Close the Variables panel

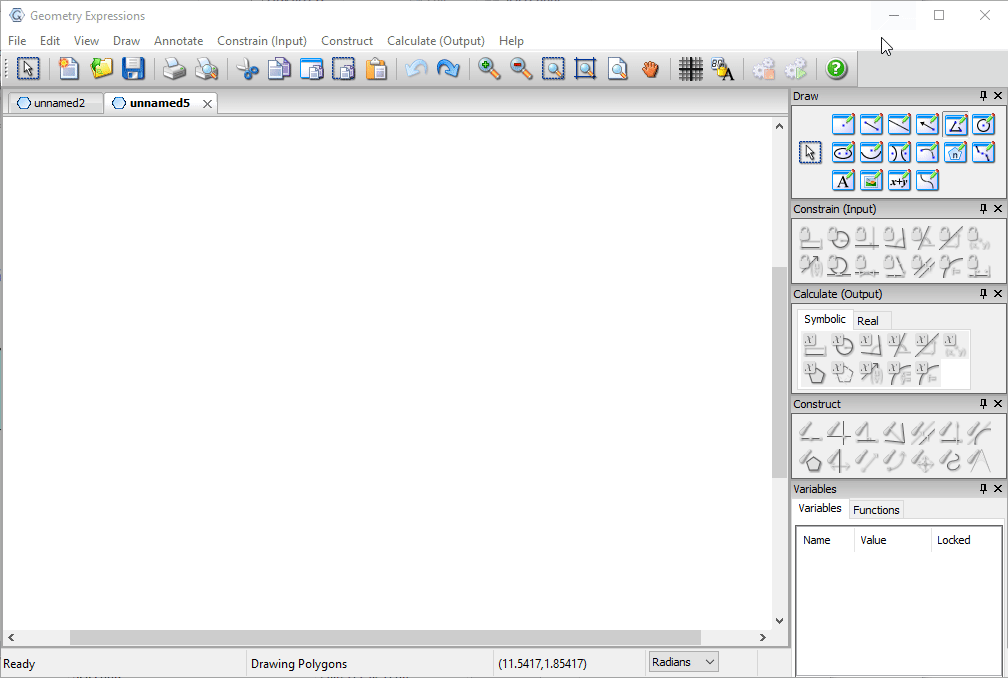(998, 489)
